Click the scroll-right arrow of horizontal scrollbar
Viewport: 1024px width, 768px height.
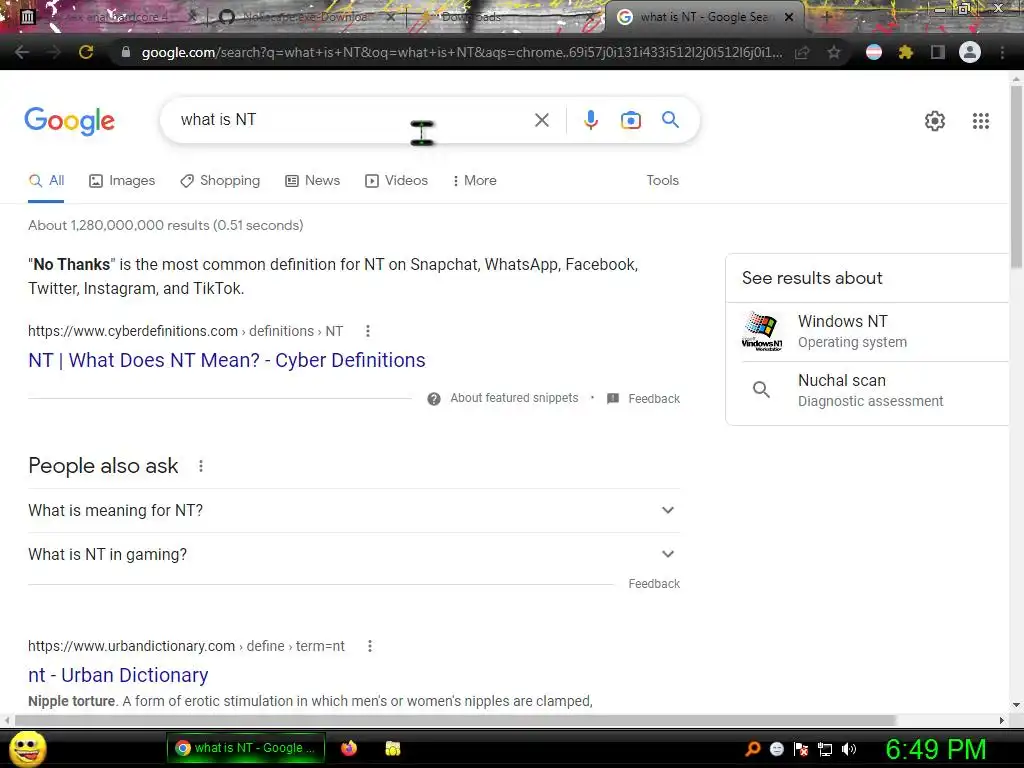[x=1002, y=720]
